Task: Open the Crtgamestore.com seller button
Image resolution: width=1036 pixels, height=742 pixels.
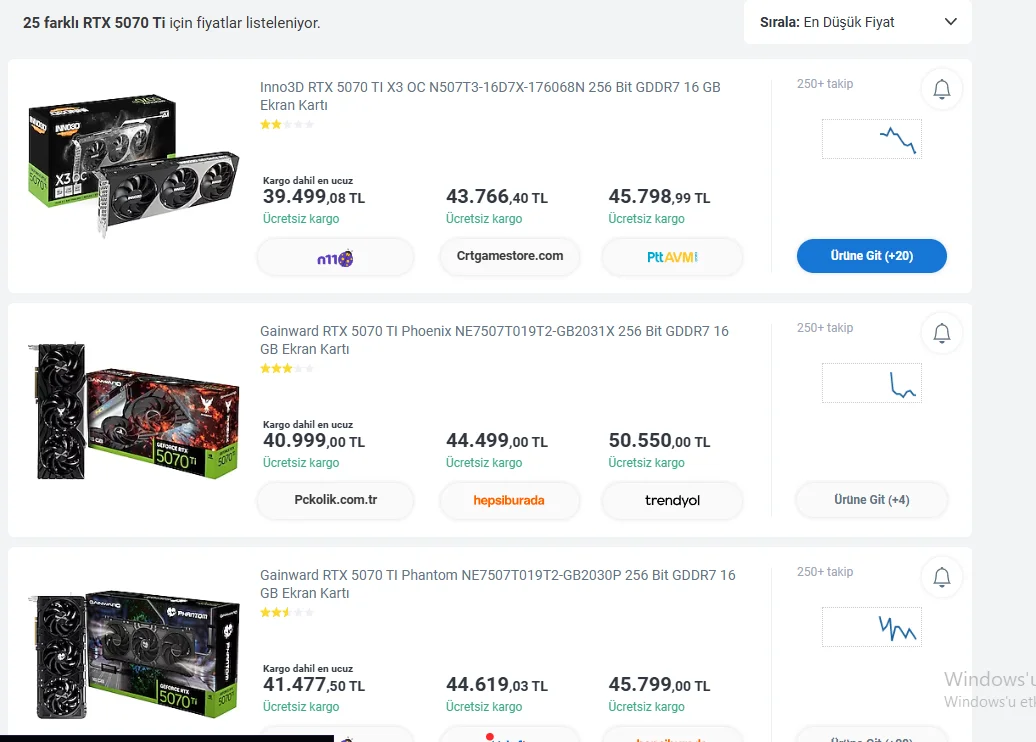Action: (x=509, y=257)
